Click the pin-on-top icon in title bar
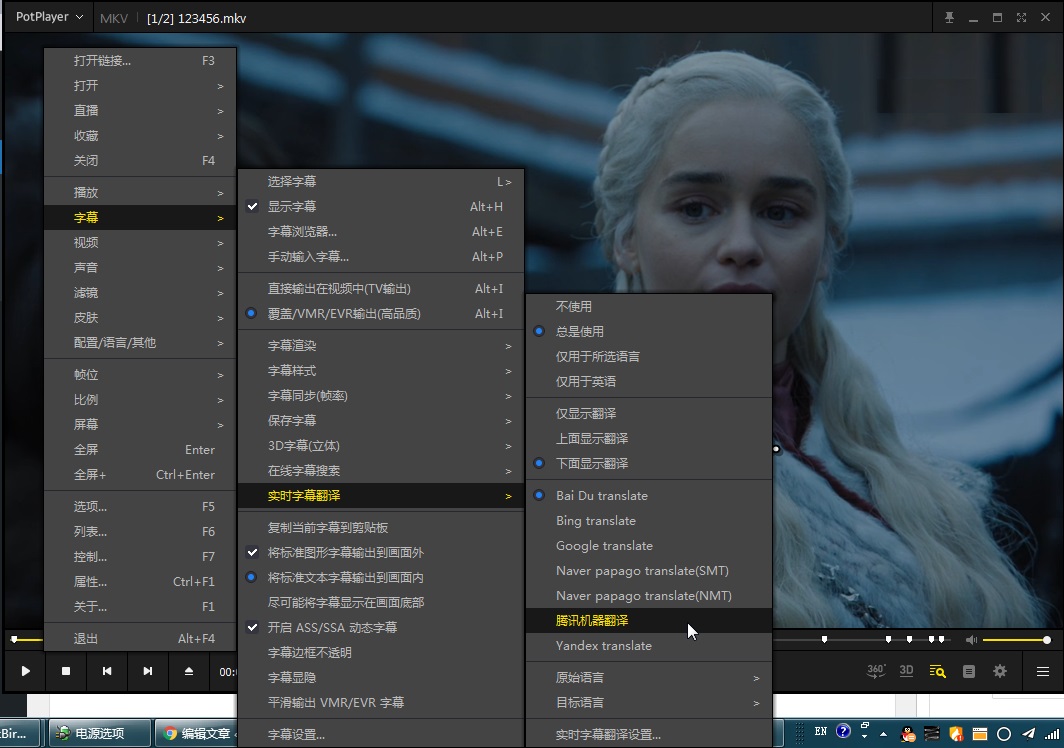 [948, 17]
